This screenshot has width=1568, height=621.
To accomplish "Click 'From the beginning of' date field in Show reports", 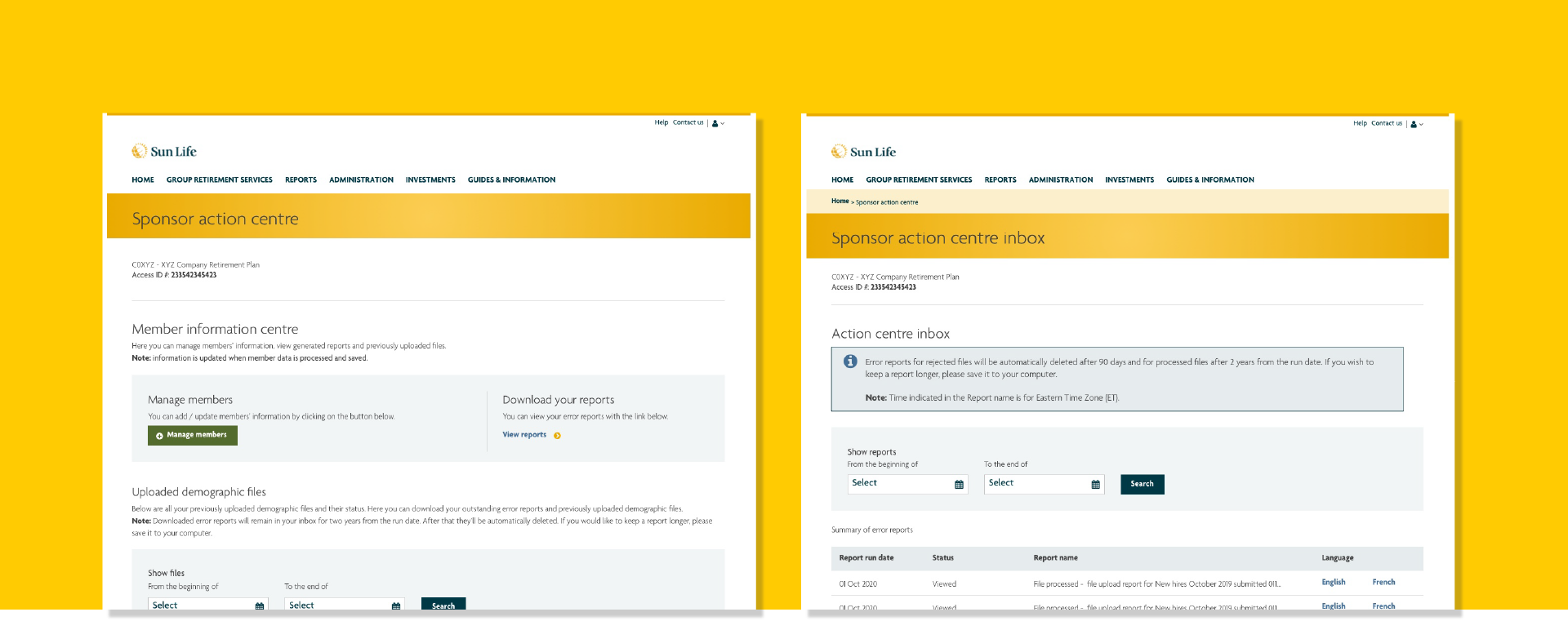I will [x=898, y=484].
